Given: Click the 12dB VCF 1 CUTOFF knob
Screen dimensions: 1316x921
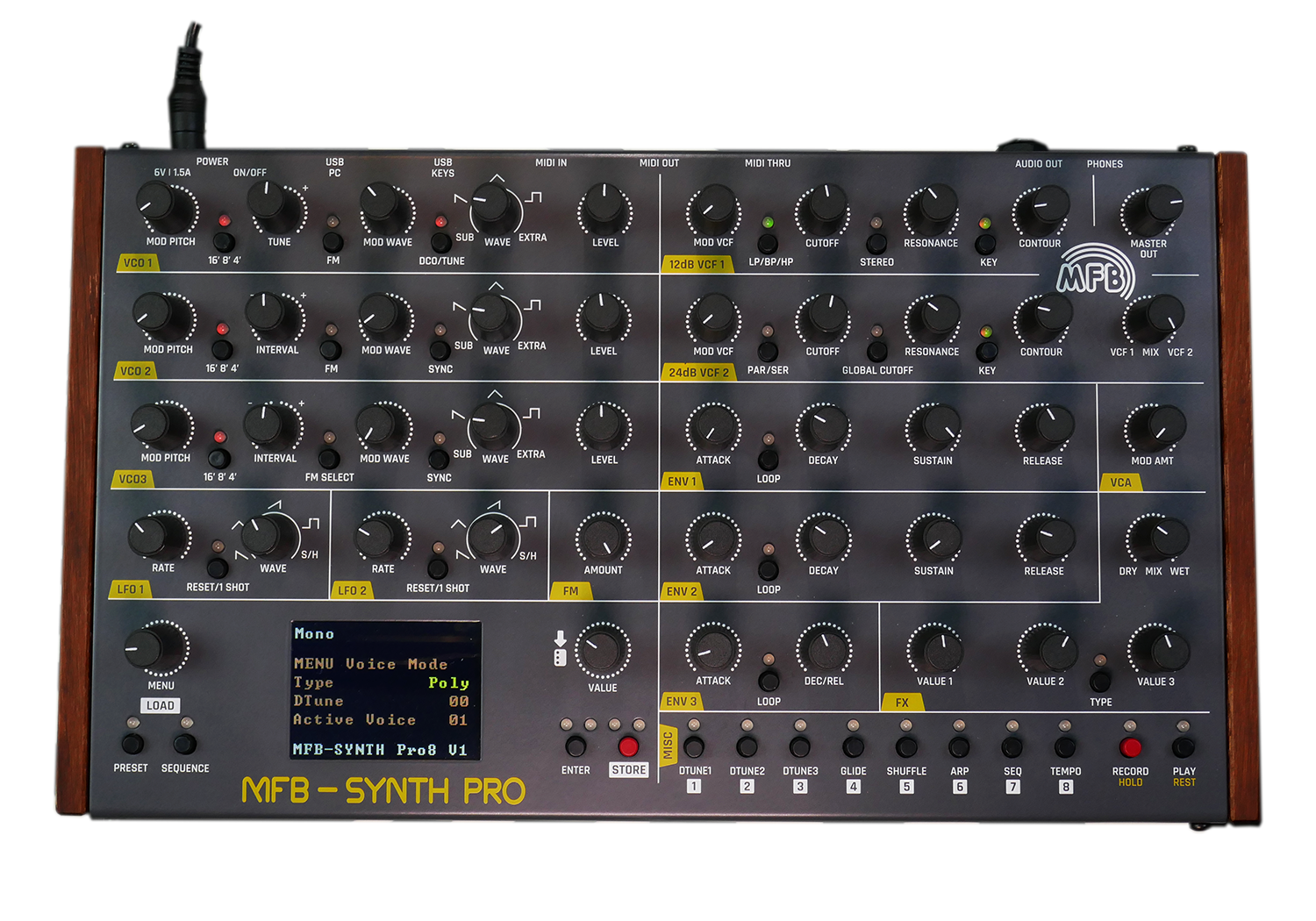Looking at the screenshot, I should (824, 210).
